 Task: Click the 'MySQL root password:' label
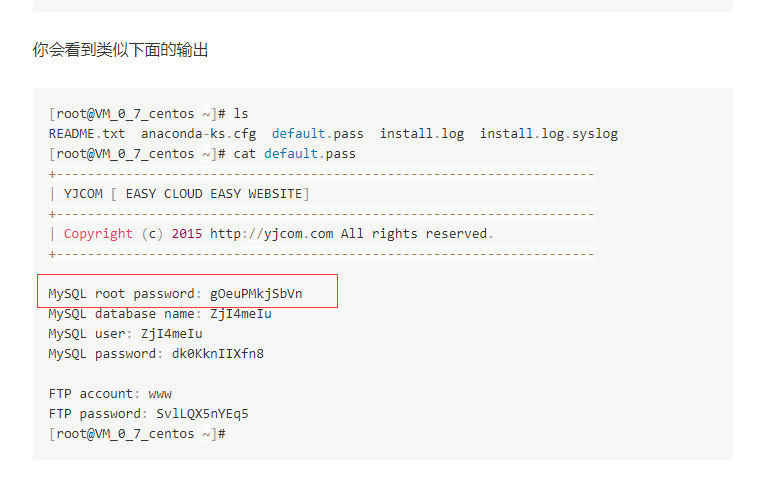124,294
